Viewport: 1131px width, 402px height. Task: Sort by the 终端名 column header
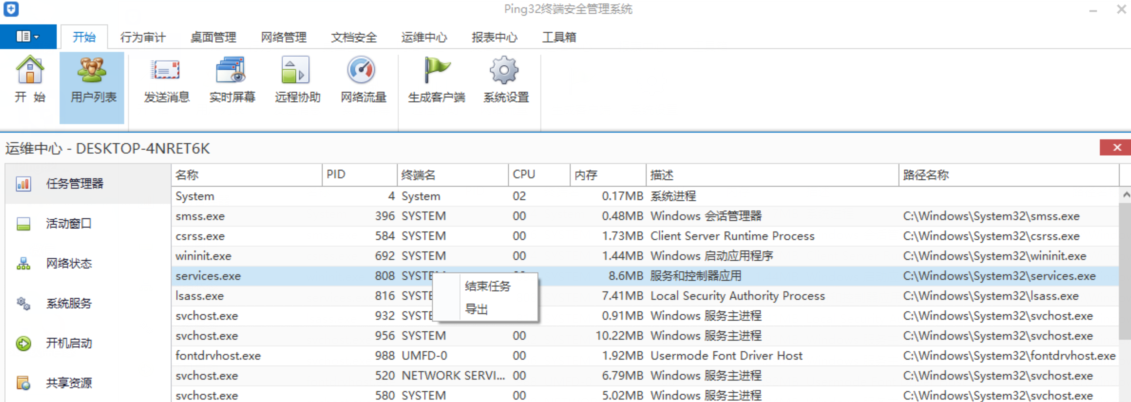[453, 175]
